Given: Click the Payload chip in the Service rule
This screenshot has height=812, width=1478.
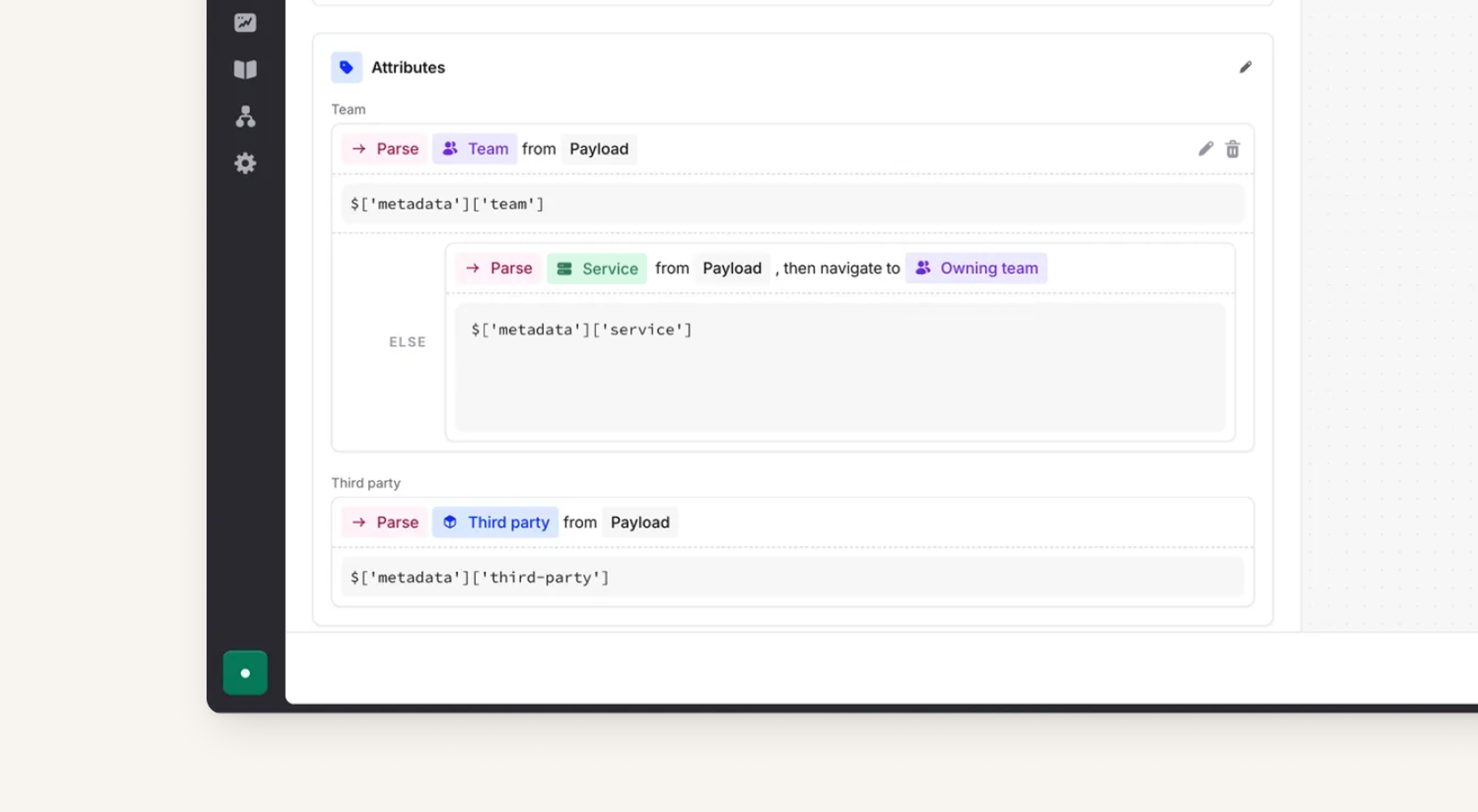Looking at the screenshot, I should coord(732,268).
